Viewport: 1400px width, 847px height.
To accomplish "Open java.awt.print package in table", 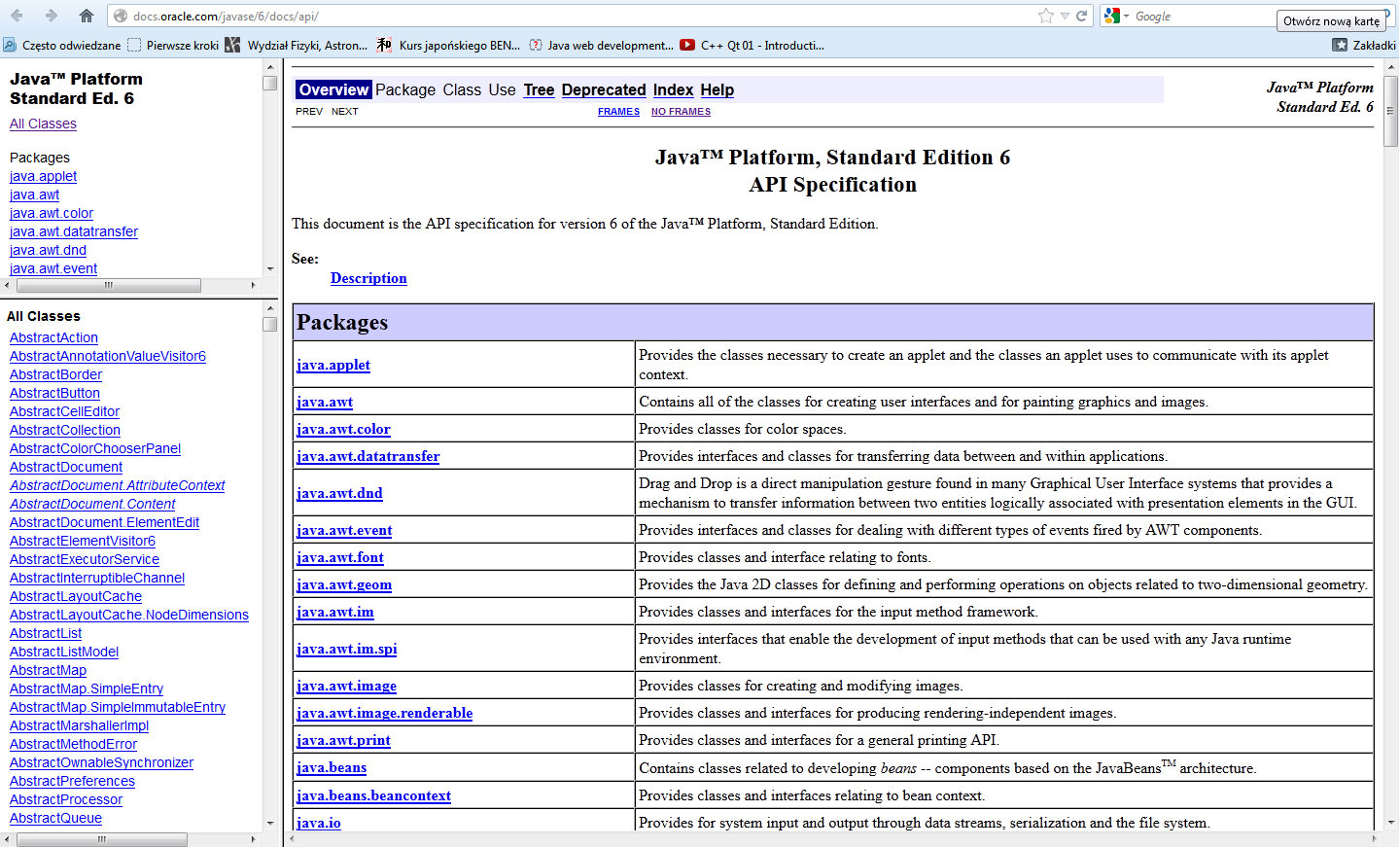I will pos(343,740).
